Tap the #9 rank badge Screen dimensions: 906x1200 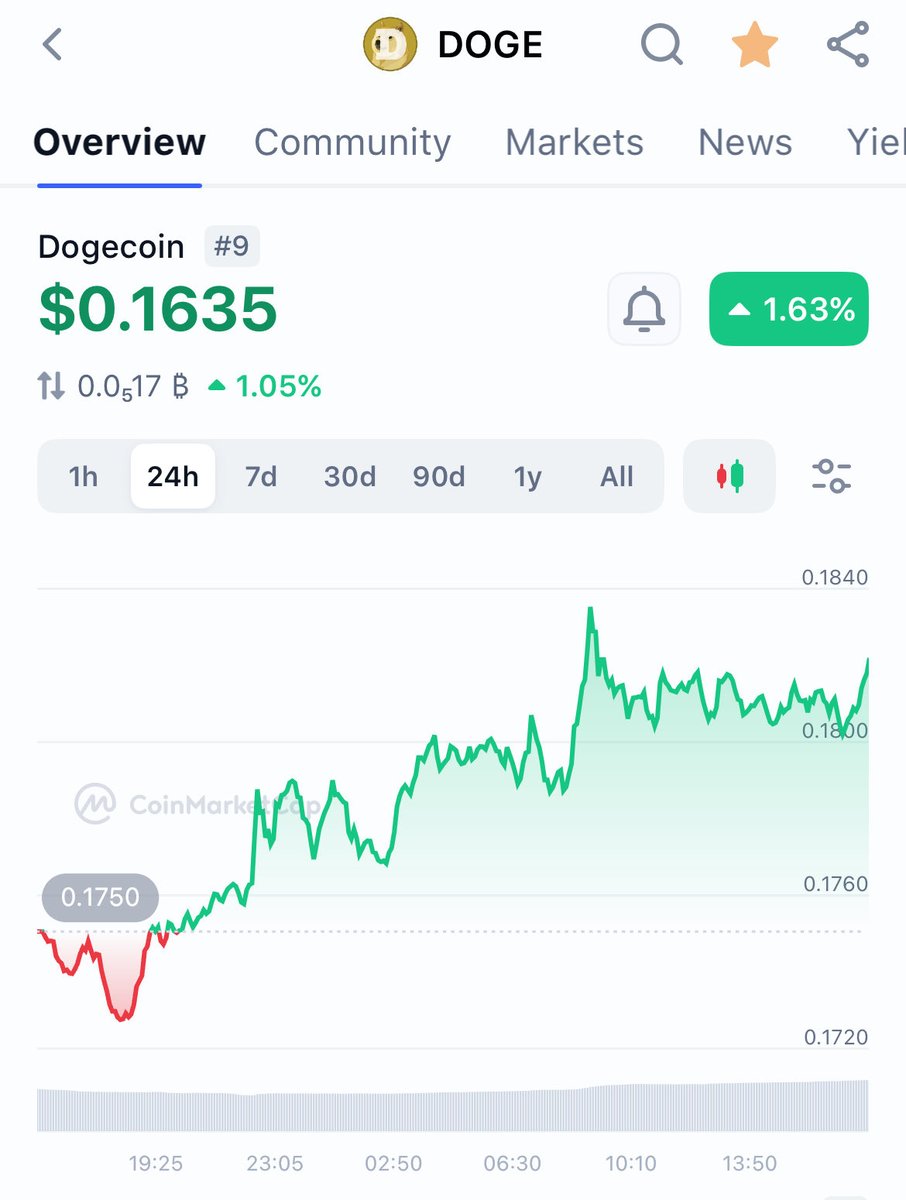pos(232,246)
